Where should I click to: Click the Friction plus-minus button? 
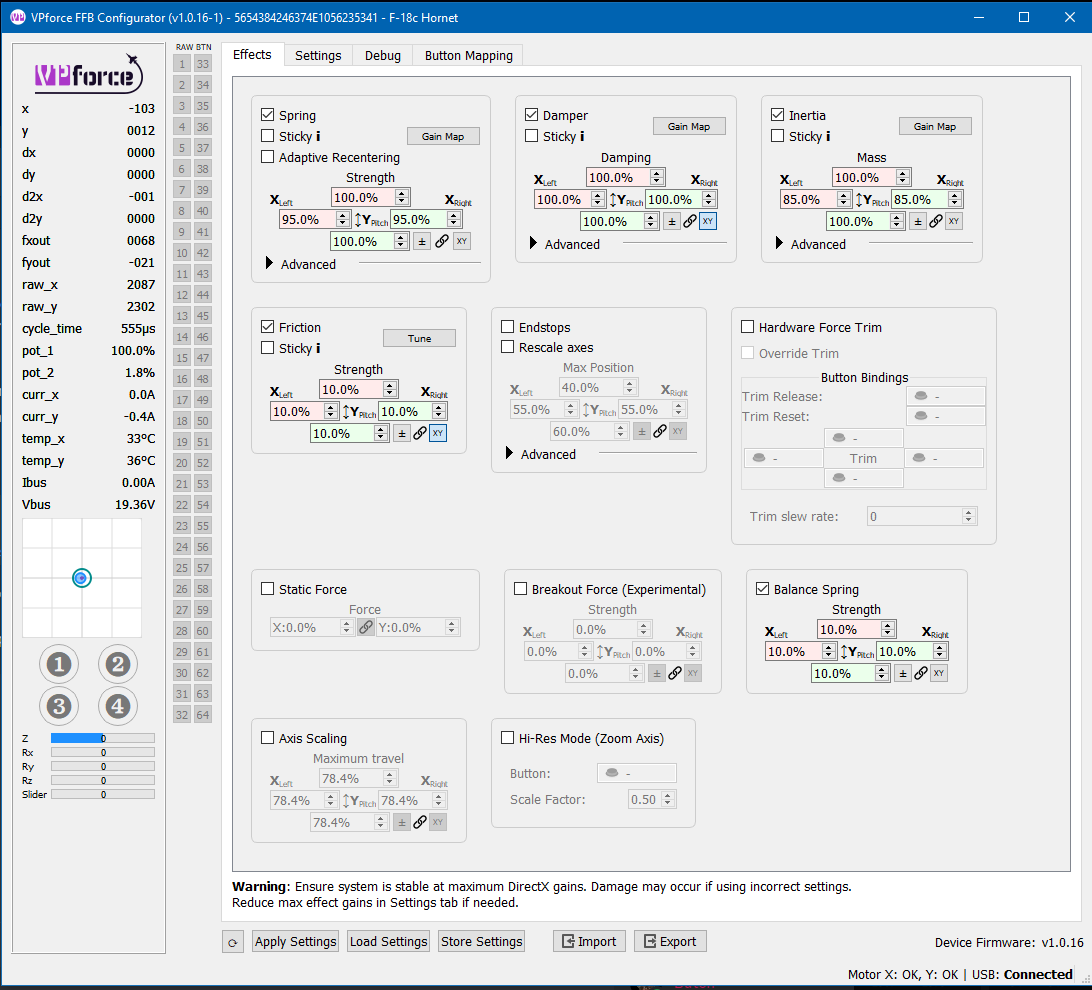pyautogui.click(x=402, y=433)
